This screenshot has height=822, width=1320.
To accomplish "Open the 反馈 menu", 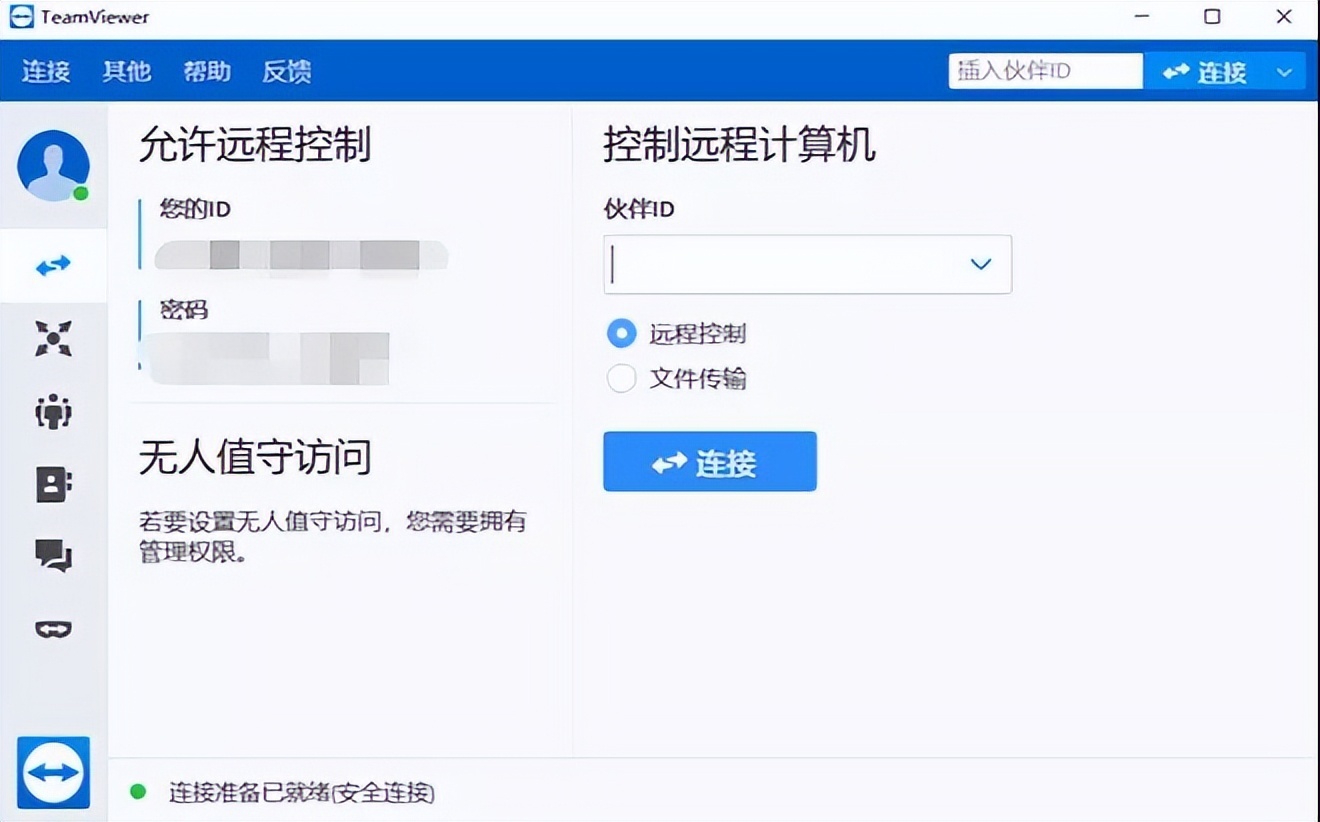I will click(x=287, y=71).
